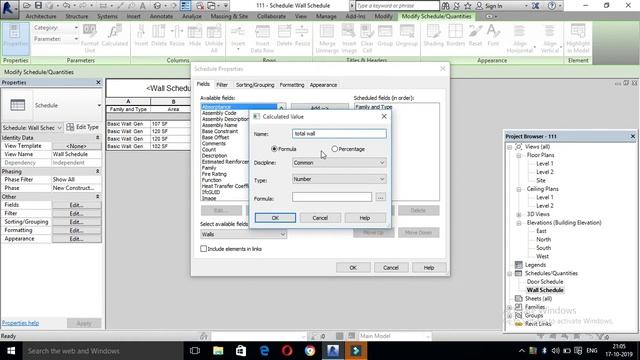
Task: Click the Name field containing total wall
Action: 339,133
